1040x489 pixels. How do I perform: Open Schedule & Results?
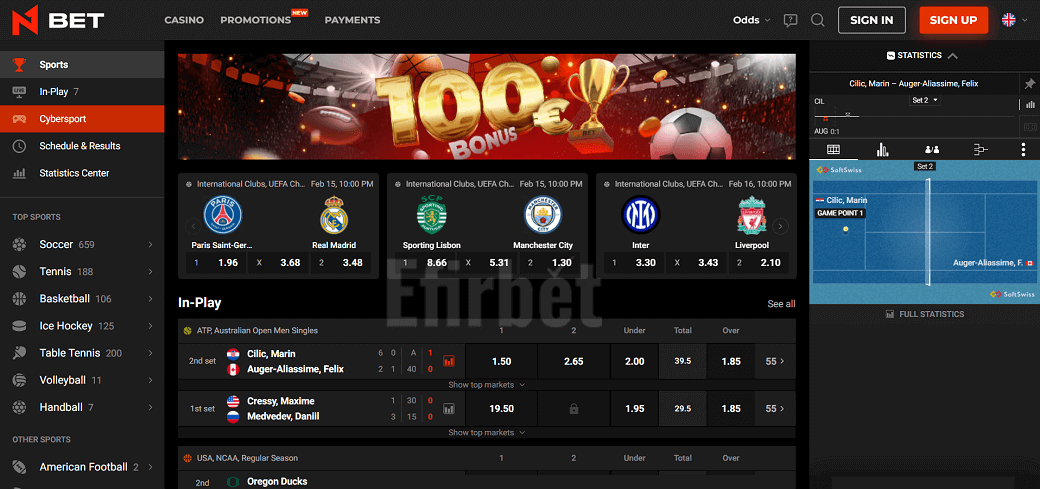(82, 146)
